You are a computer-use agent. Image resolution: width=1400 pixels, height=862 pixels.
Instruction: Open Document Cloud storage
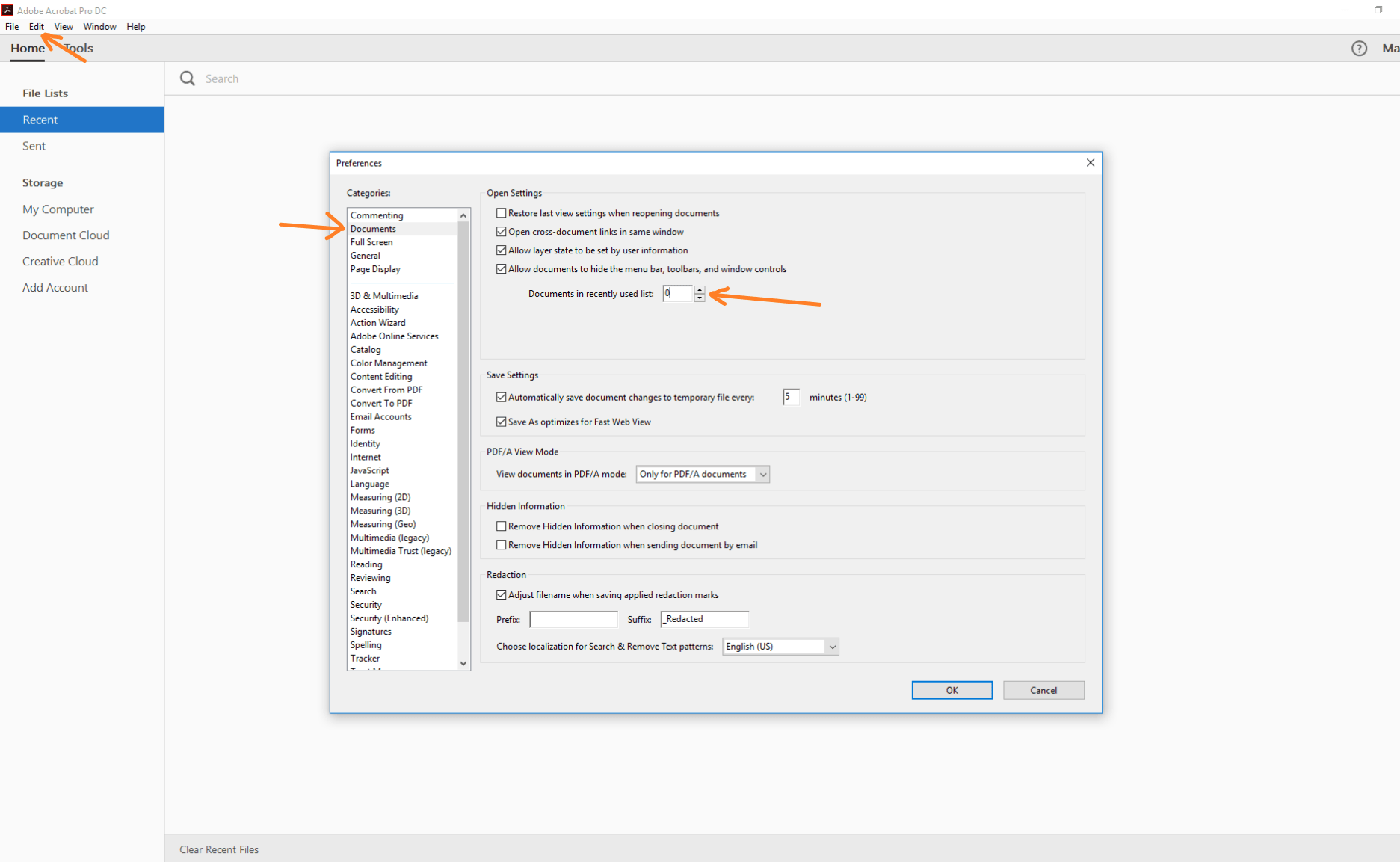pos(66,235)
